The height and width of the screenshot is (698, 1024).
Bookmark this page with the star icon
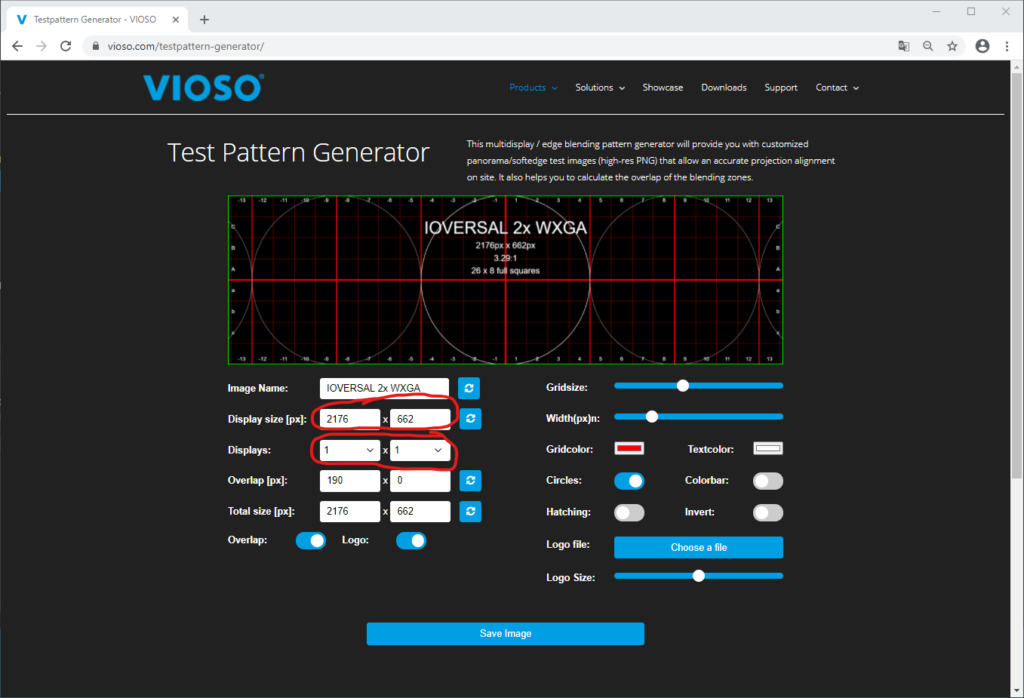(952, 46)
